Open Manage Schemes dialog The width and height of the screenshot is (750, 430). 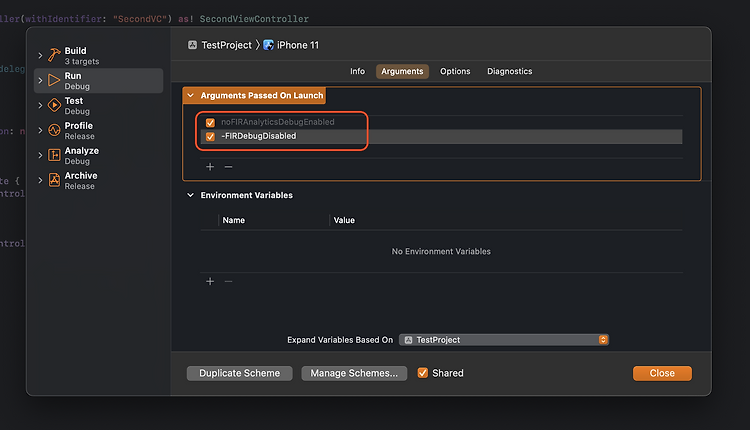354,373
